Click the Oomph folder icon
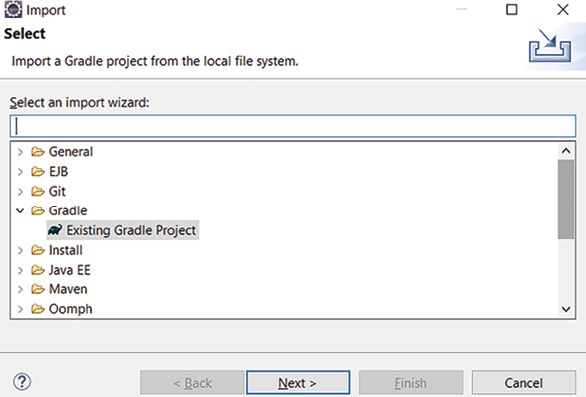 point(38,309)
